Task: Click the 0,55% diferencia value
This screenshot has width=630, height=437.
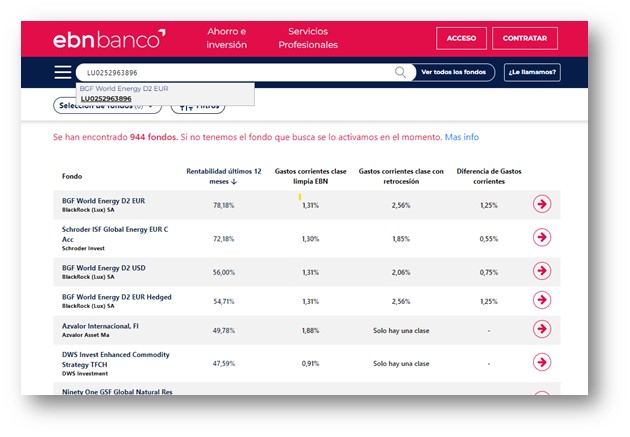Action: (489, 239)
